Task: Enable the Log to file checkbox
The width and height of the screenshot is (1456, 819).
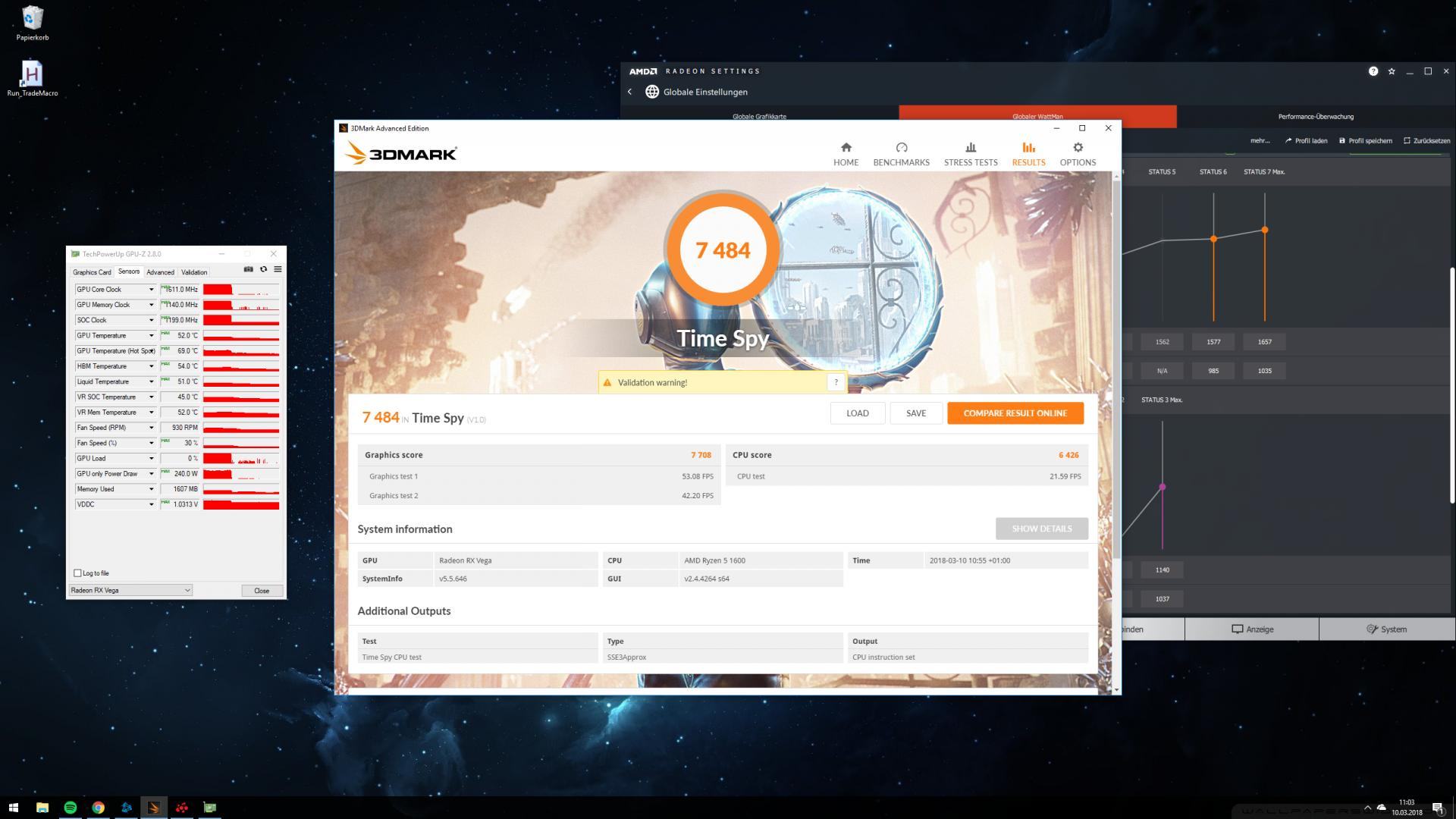Action: click(77, 573)
